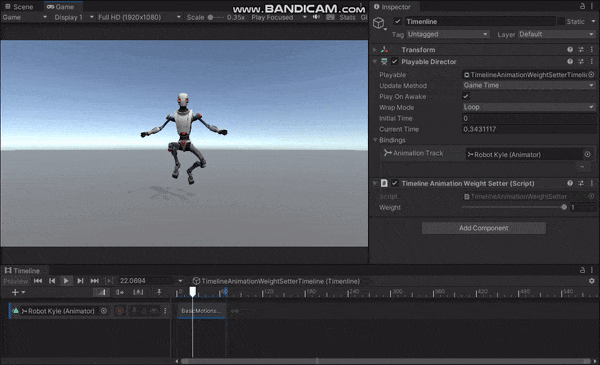Play the timeline preview
Viewport: 600px width, 365px height.
click(x=66, y=281)
